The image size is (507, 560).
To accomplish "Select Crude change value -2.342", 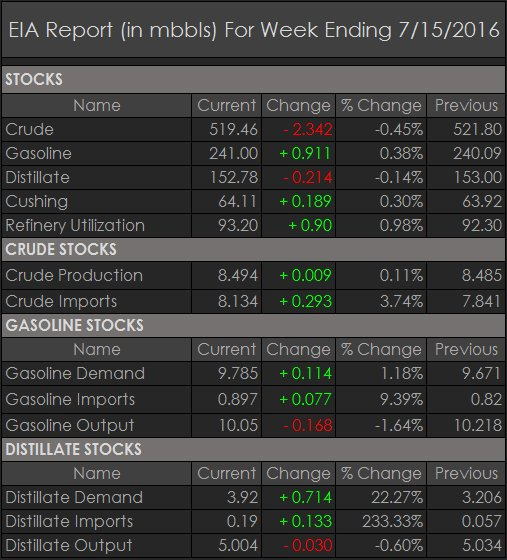I will (307, 129).
